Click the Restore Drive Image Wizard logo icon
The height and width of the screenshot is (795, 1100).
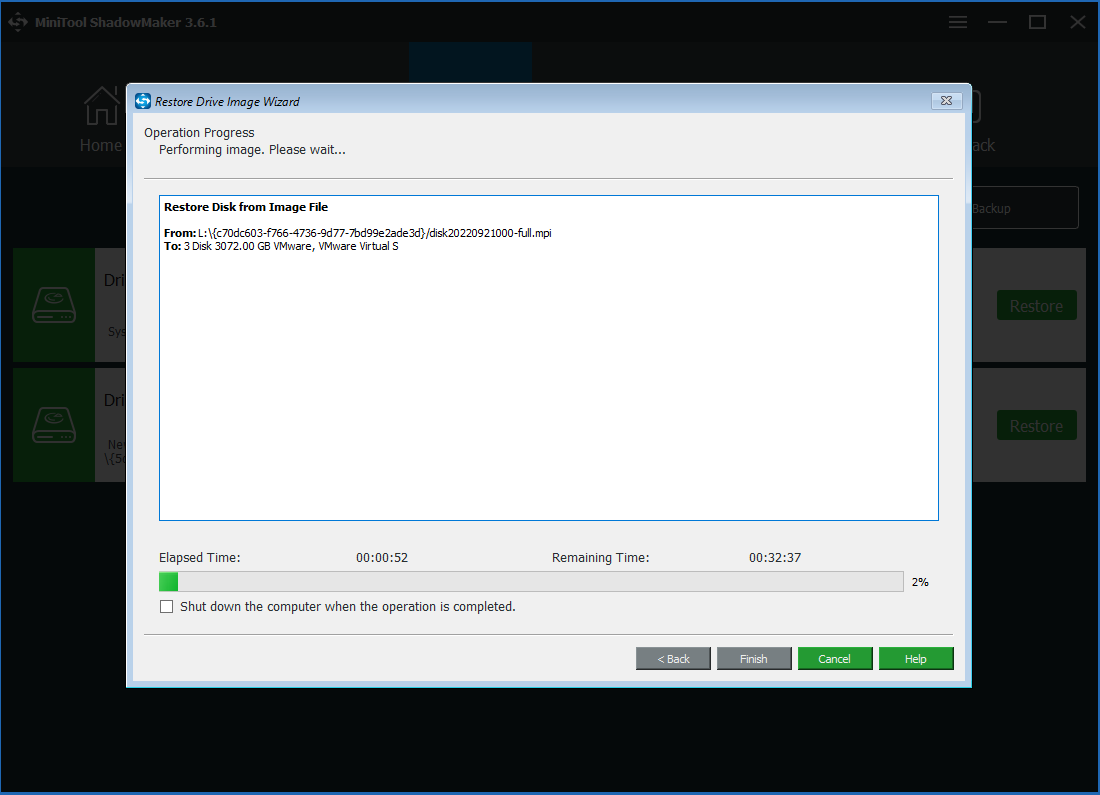pyautogui.click(x=143, y=101)
